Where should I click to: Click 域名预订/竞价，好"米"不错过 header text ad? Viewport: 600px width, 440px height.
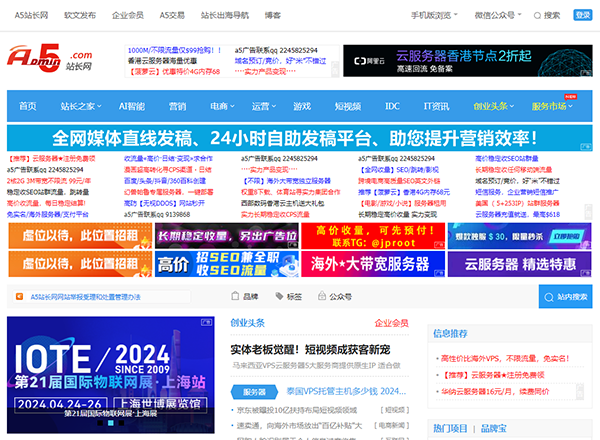(280, 61)
